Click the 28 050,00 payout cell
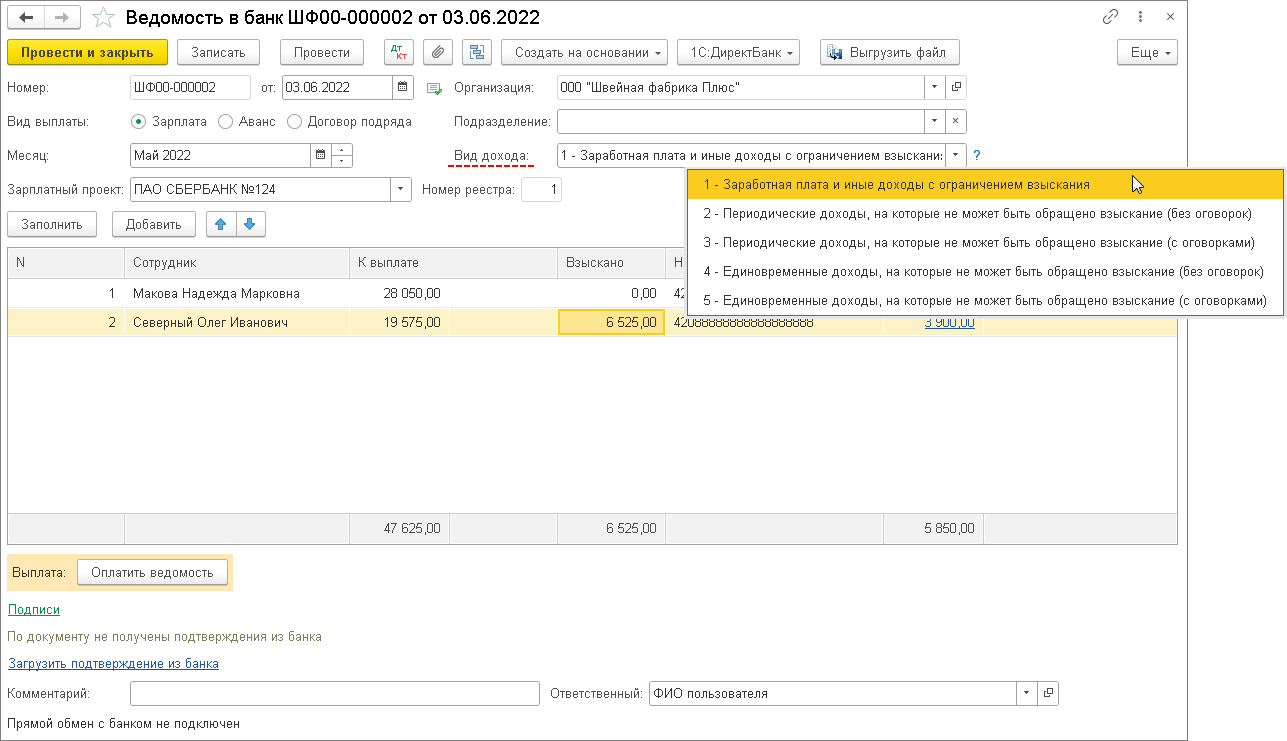 pos(400,293)
